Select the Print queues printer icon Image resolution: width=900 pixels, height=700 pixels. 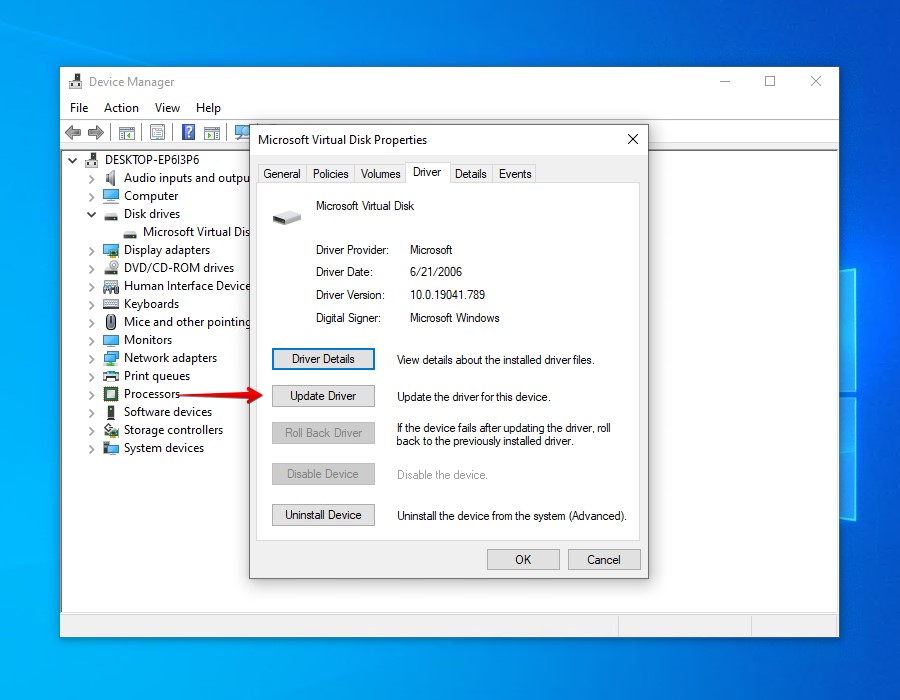pos(111,376)
